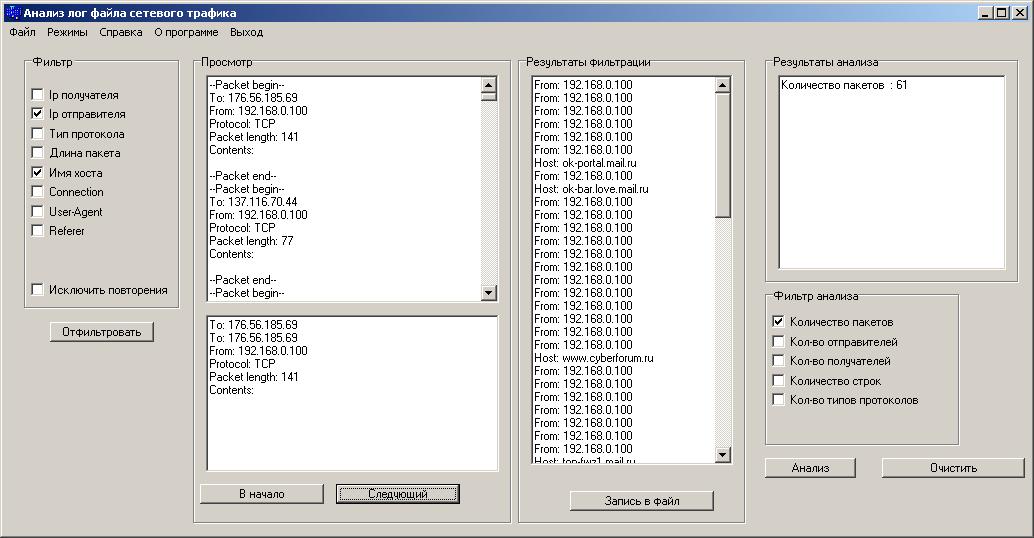Viewport: 1034px width, 538px height.
Task: Click the Результаты анализа text area
Action: pyautogui.click(x=892, y=172)
